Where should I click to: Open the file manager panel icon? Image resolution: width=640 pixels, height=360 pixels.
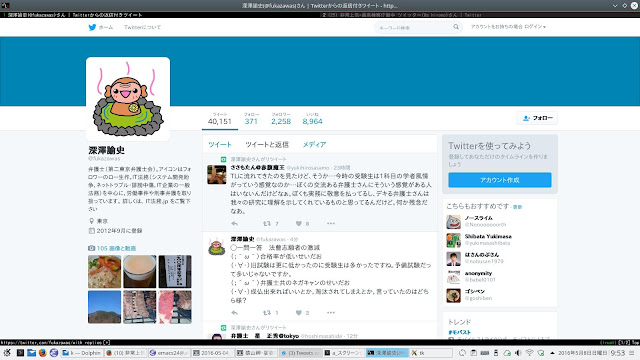click(31, 353)
